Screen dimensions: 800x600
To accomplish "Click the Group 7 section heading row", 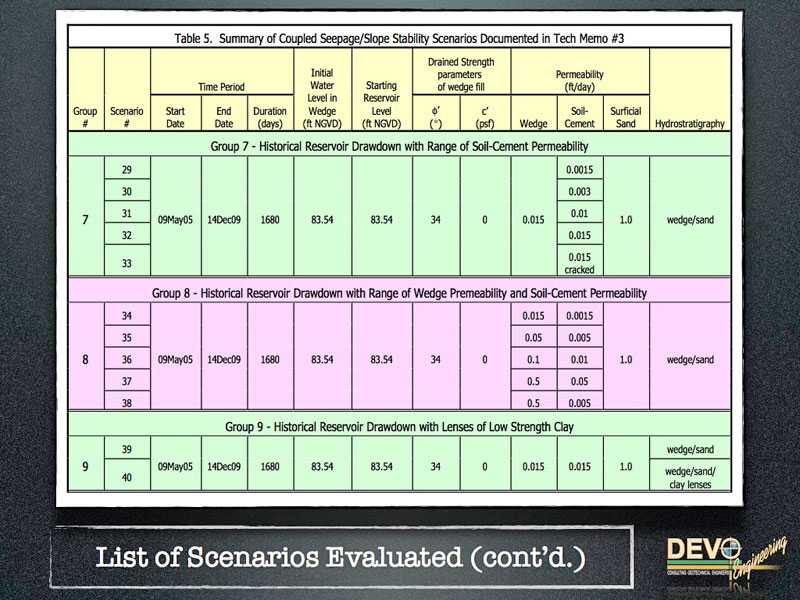I will pyautogui.click(x=399, y=147).
